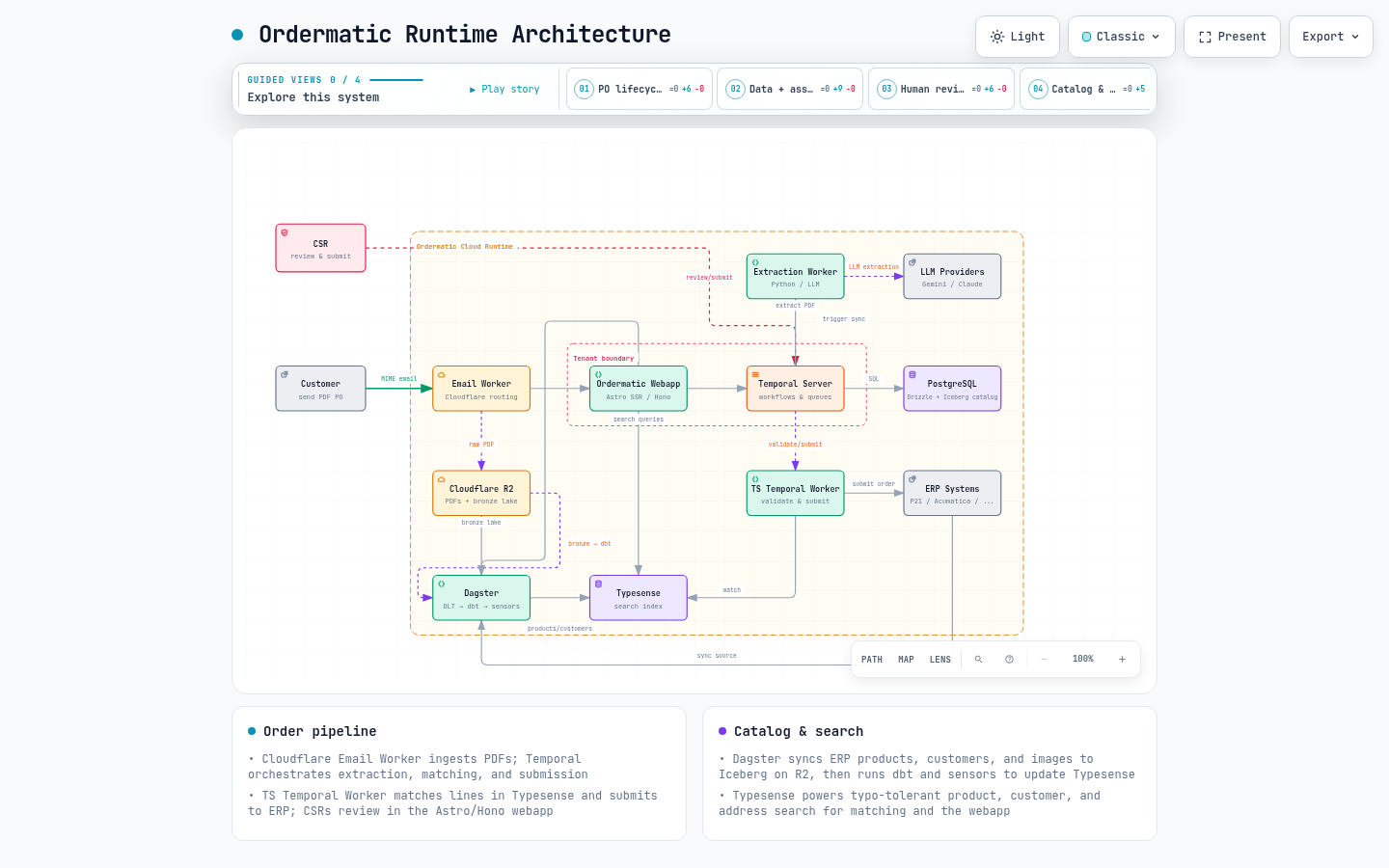Click the 'Order pipeline' card heading
This screenshot has width=1389, height=868.
point(320,731)
